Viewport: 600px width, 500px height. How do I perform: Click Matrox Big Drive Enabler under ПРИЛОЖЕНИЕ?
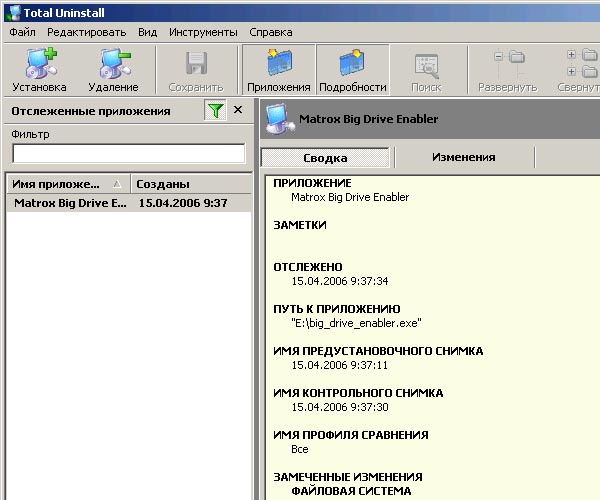(350, 197)
